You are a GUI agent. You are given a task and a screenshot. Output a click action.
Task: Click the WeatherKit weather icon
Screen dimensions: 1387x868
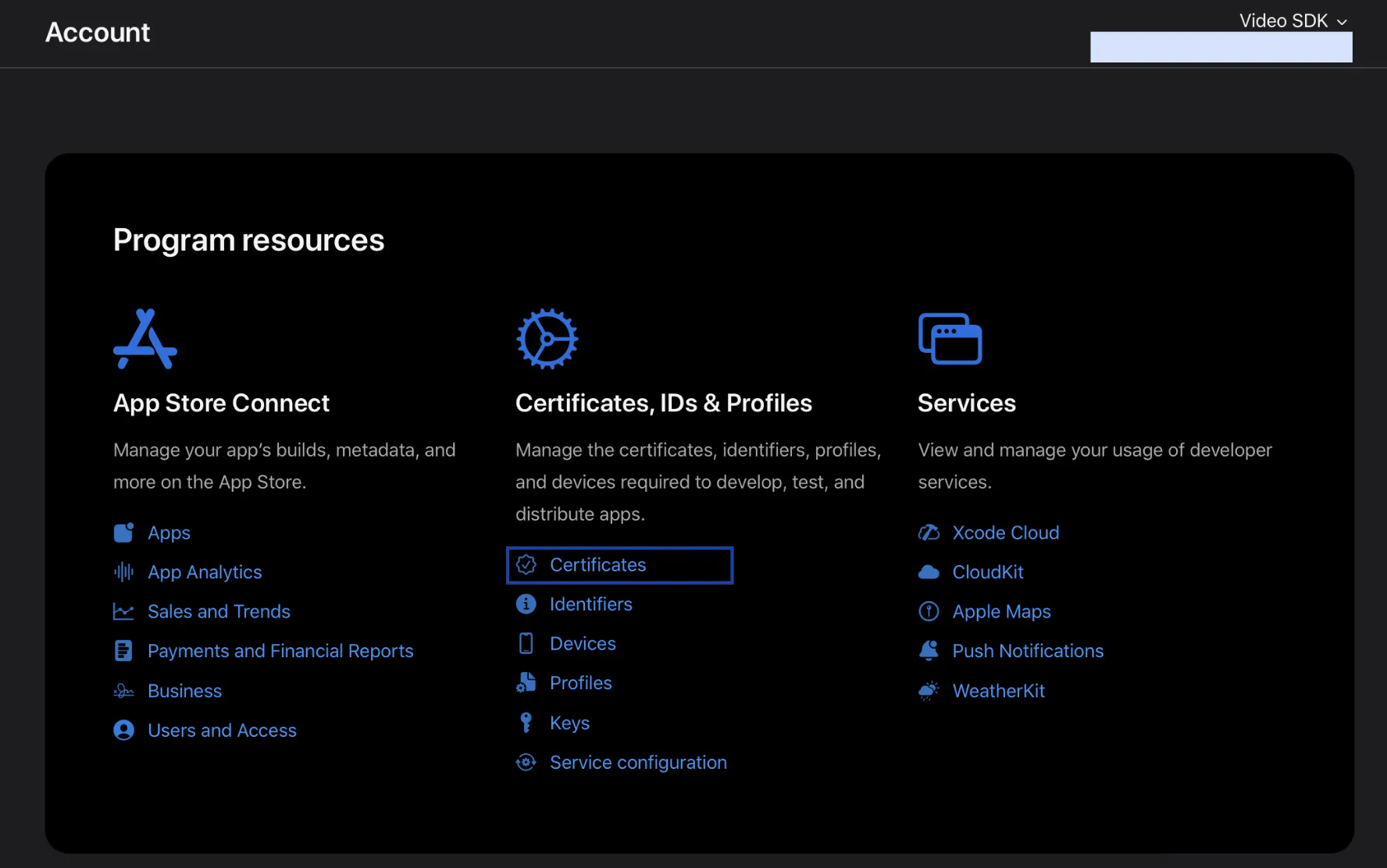(929, 691)
